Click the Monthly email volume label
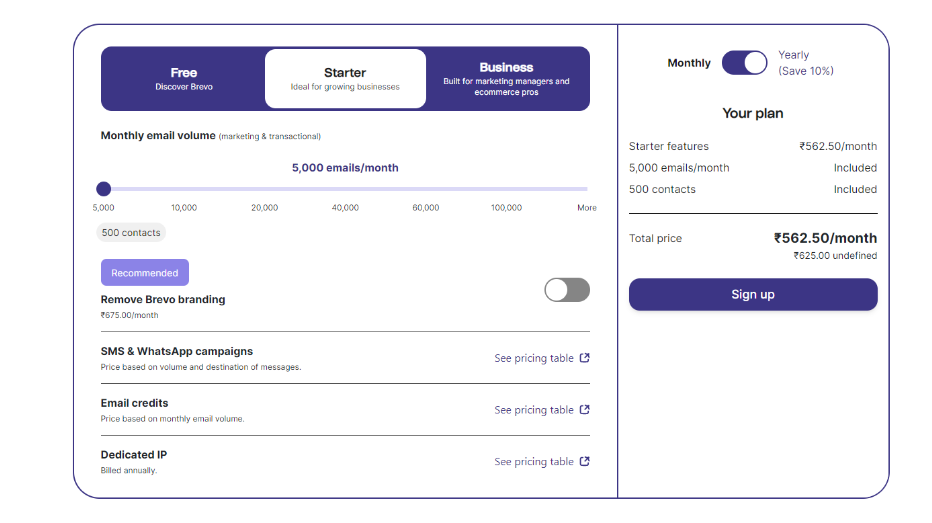Image resolution: width=932 pixels, height=523 pixels. (158, 136)
